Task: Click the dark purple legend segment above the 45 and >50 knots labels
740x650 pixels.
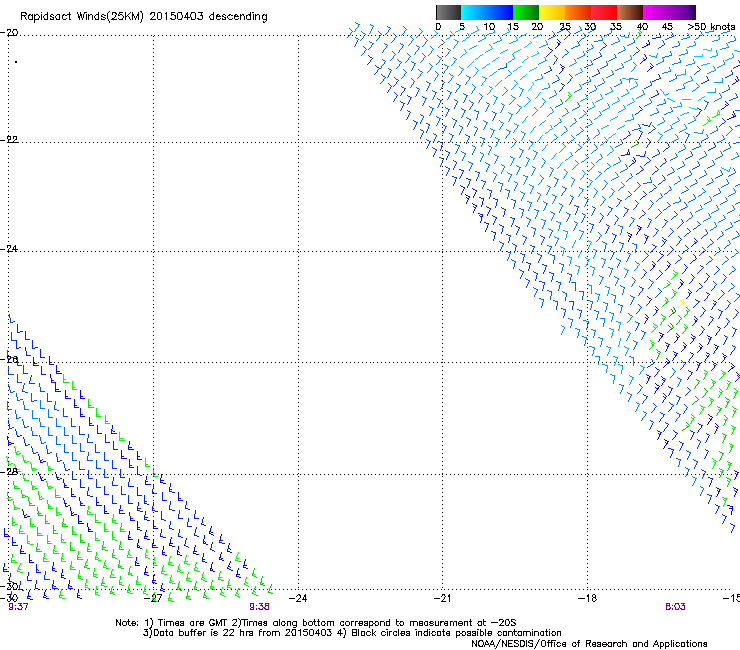Action: (x=682, y=12)
